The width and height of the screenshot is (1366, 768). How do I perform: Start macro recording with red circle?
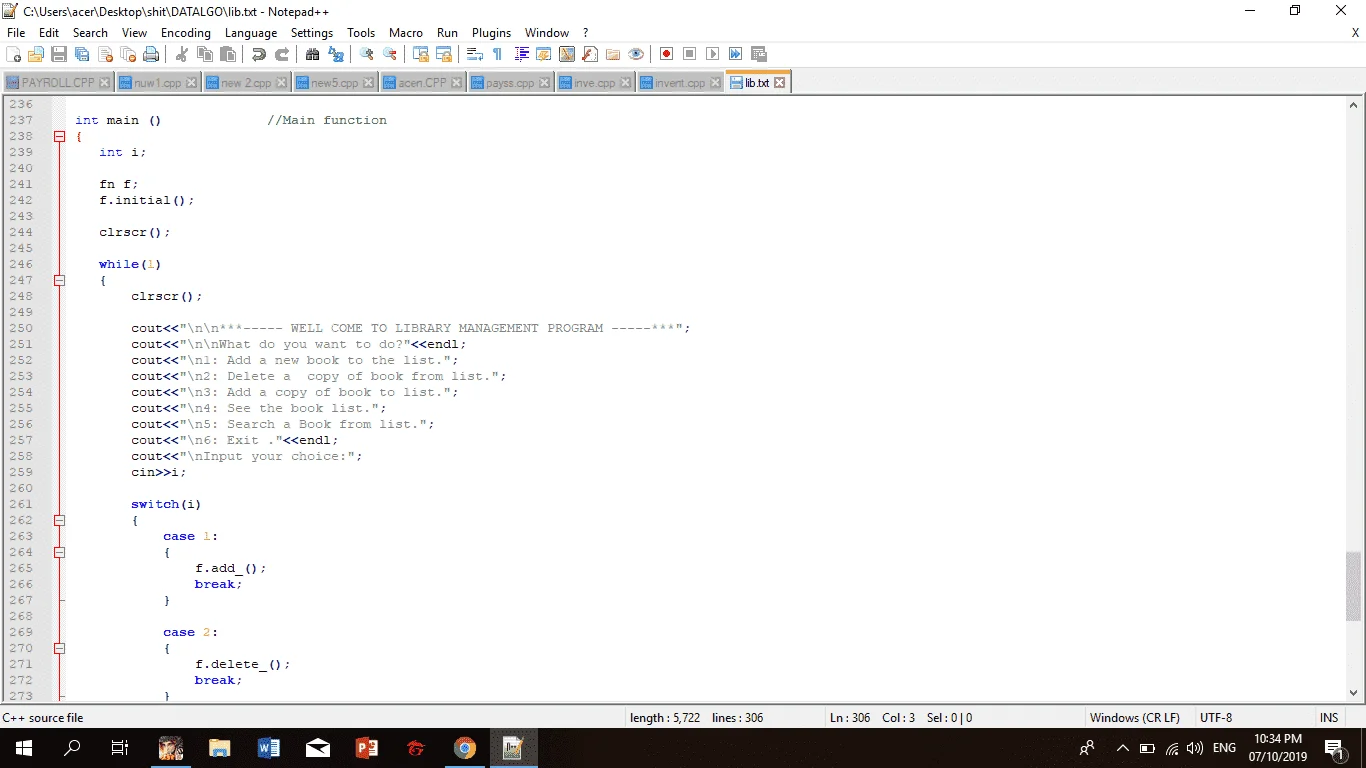tap(666, 54)
